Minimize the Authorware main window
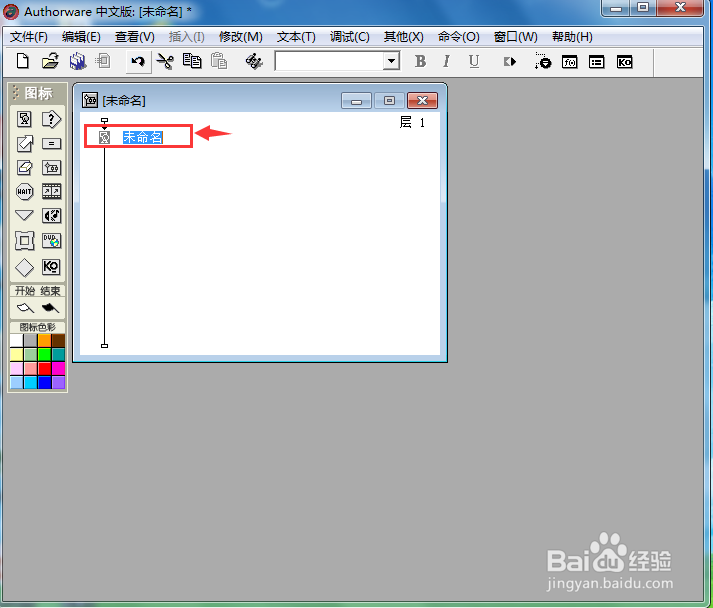 tap(616, 8)
